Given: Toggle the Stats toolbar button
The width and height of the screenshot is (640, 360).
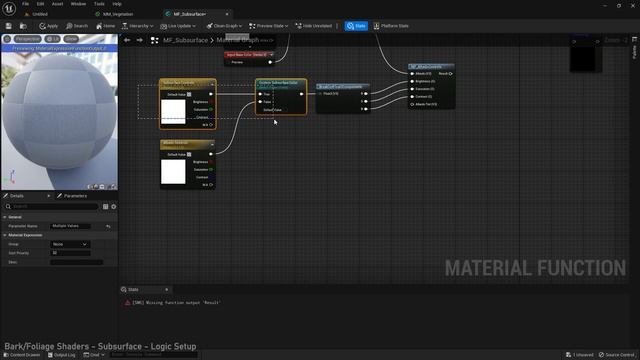Looking at the screenshot, I should tap(356, 26).
